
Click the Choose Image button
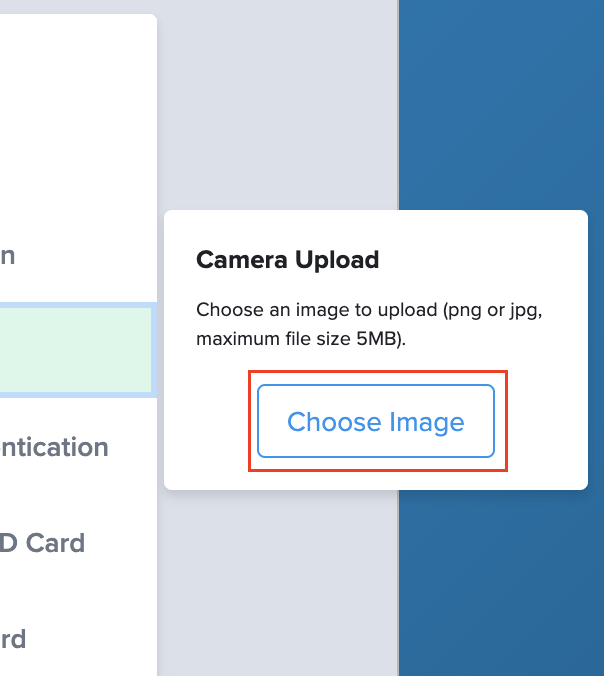click(x=376, y=421)
